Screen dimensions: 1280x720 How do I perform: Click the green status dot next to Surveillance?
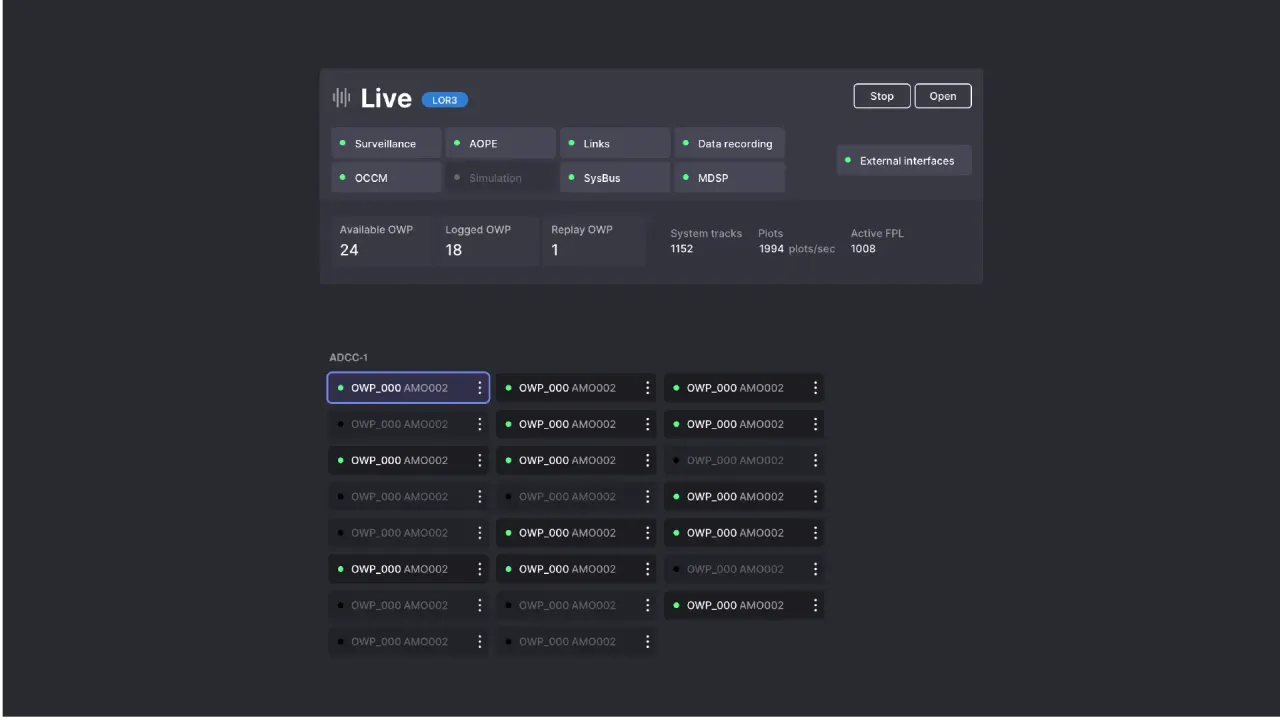tap(343, 143)
